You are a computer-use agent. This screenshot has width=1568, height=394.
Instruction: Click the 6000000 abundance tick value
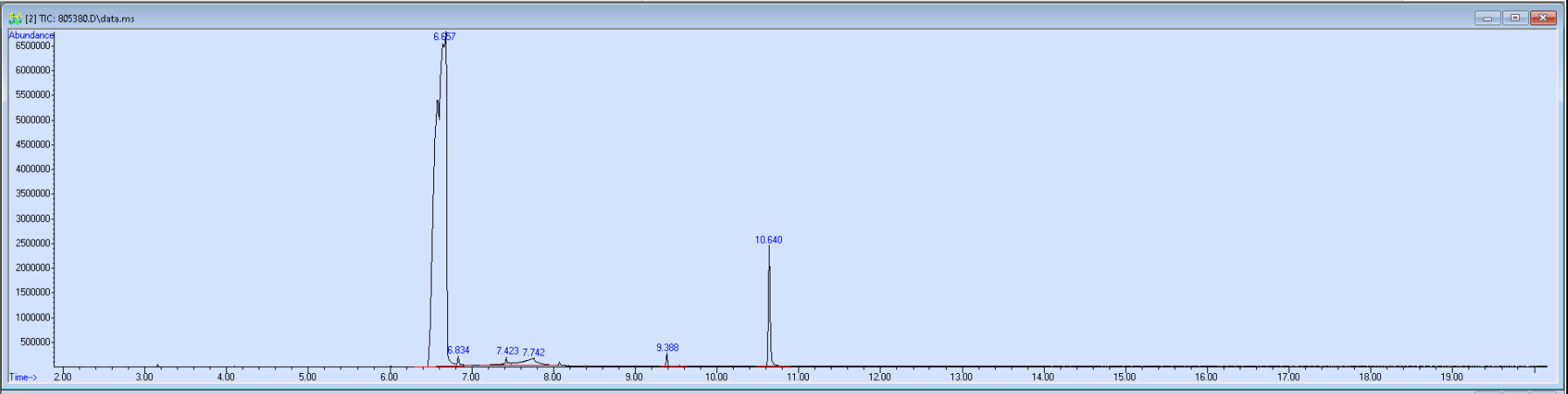pyautogui.click(x=33, y=70)
